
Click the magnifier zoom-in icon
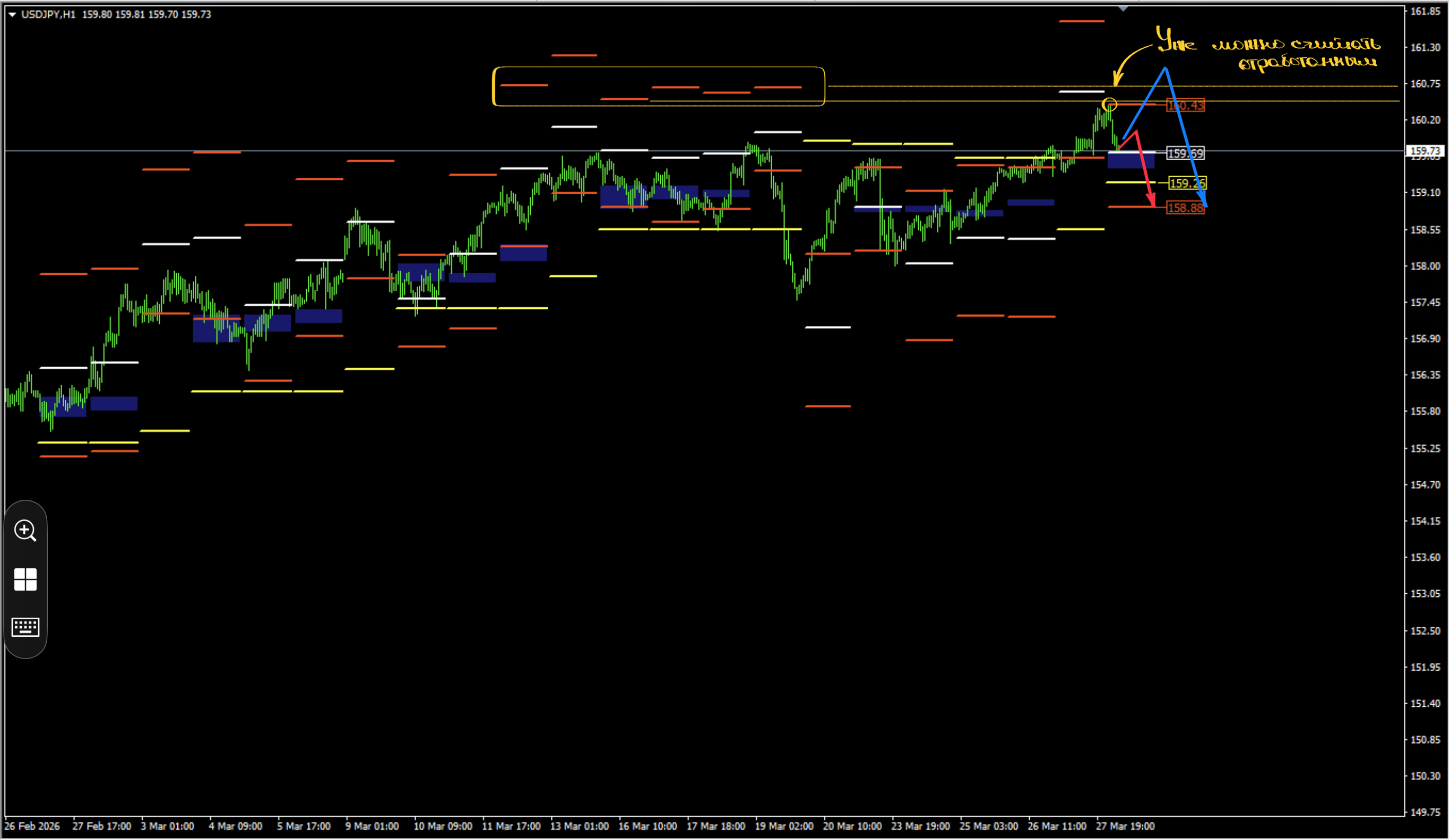point(25,531)
